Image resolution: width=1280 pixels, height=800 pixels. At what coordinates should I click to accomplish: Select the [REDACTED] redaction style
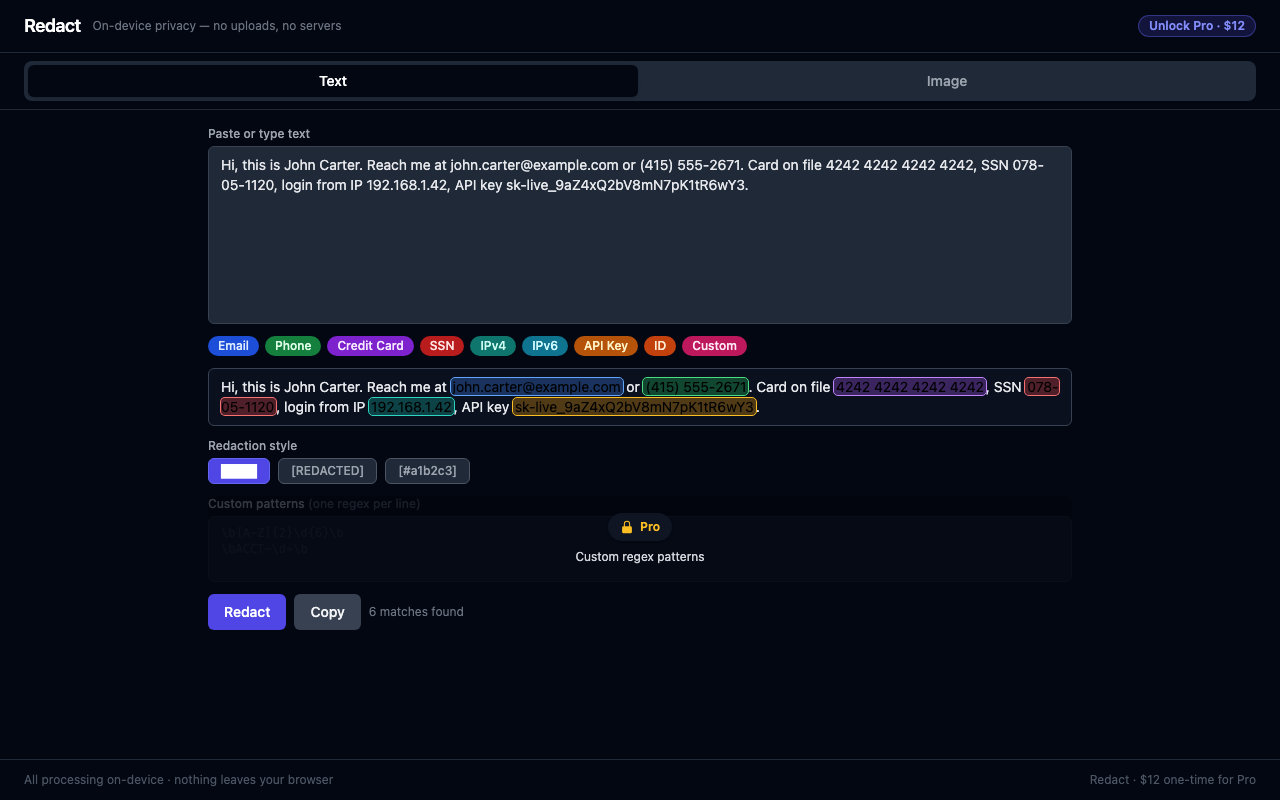(x=327, y=471)
